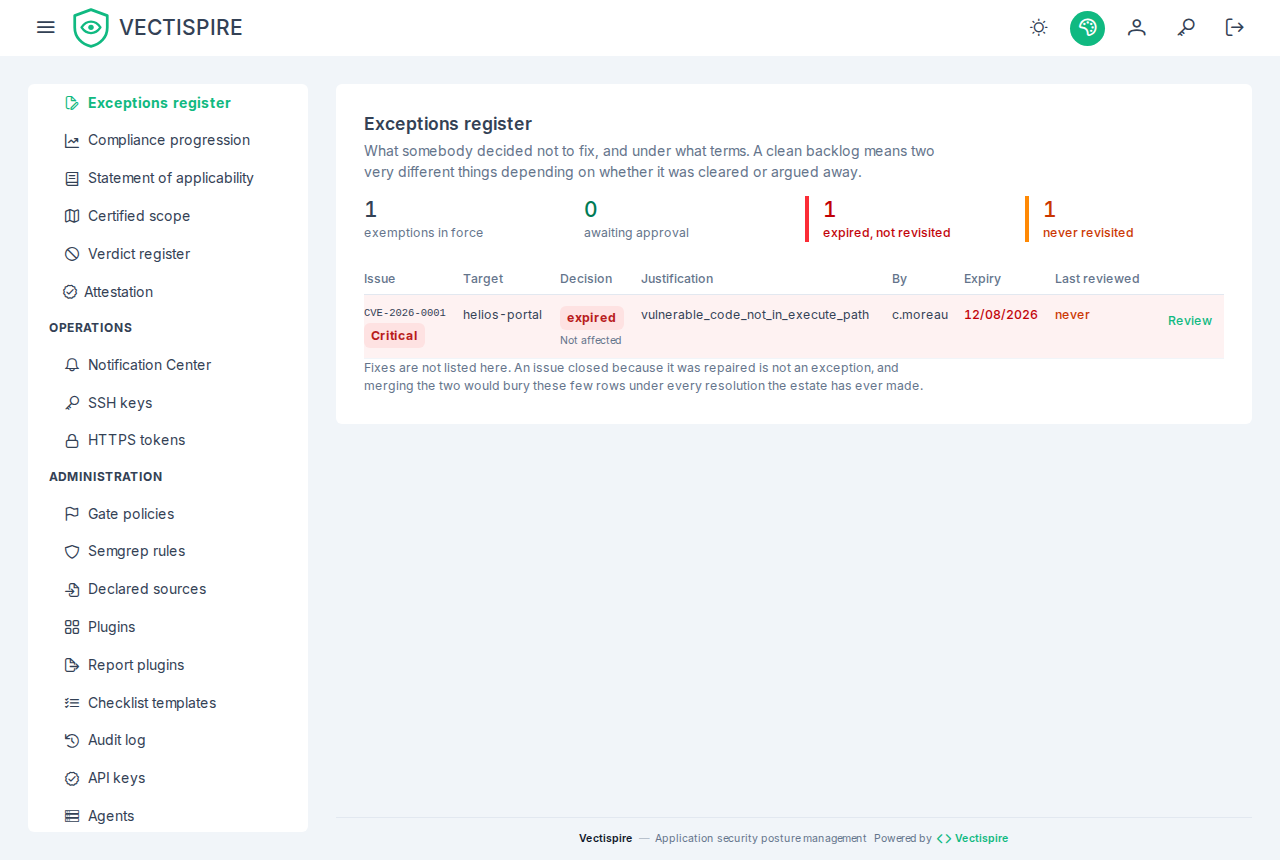Image resolution: width=1280 pixels, height=860 pixels.
Task: Click the vulnerable_code_not_in_execute_path justification
Action: (755, 314)
